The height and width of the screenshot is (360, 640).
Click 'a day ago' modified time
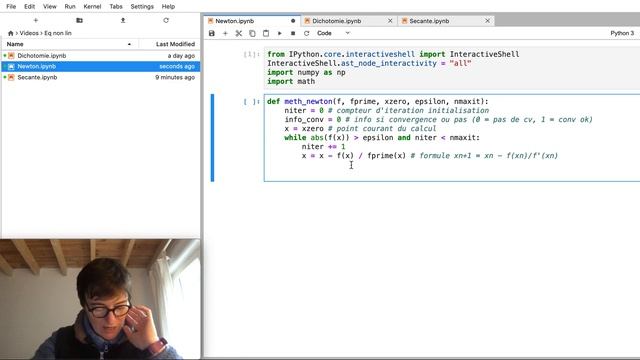pyautogui.click(x=181, y=56)
